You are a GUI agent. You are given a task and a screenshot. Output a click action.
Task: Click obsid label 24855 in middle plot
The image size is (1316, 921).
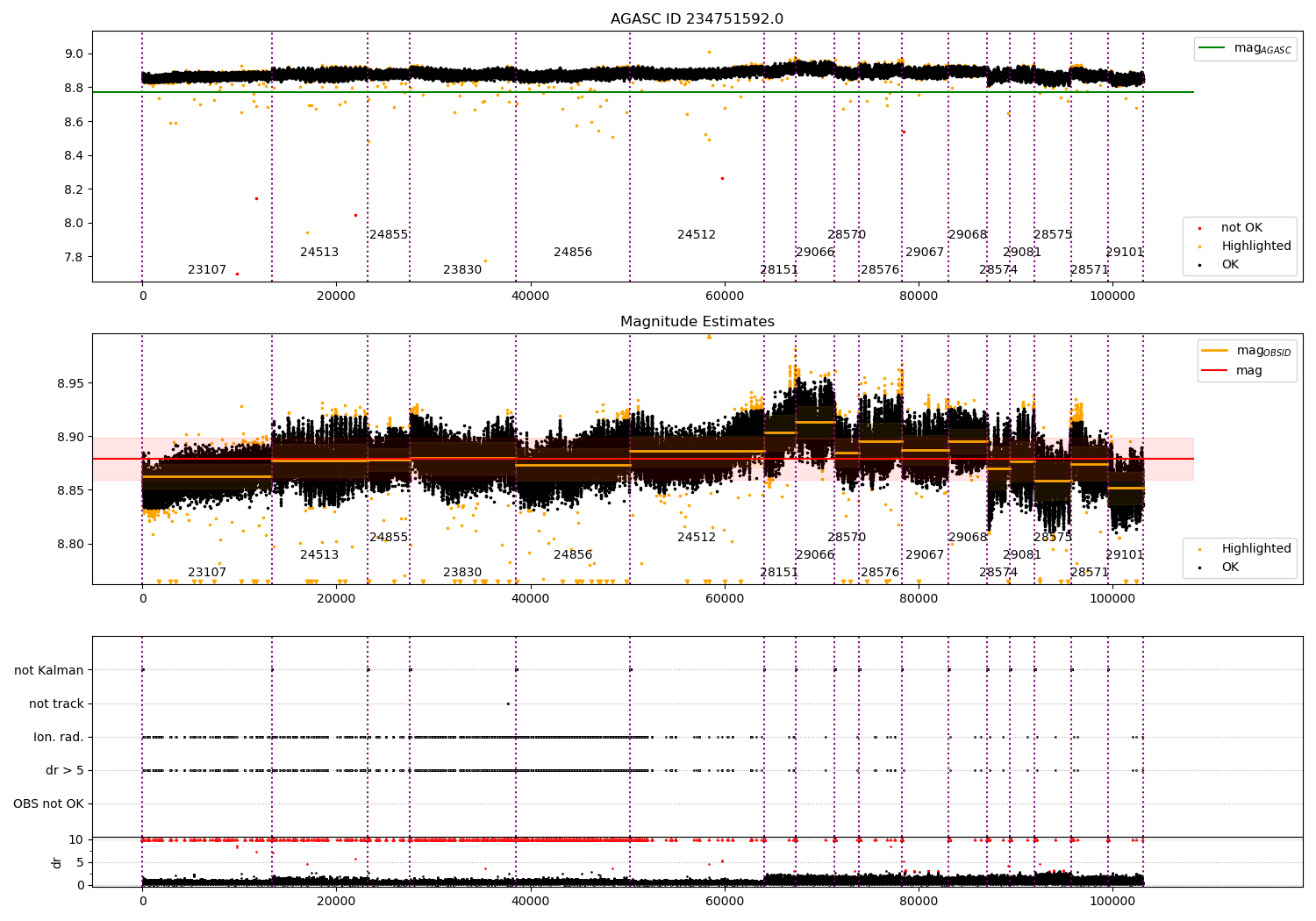pyautogui.click(x=389, y=538)
